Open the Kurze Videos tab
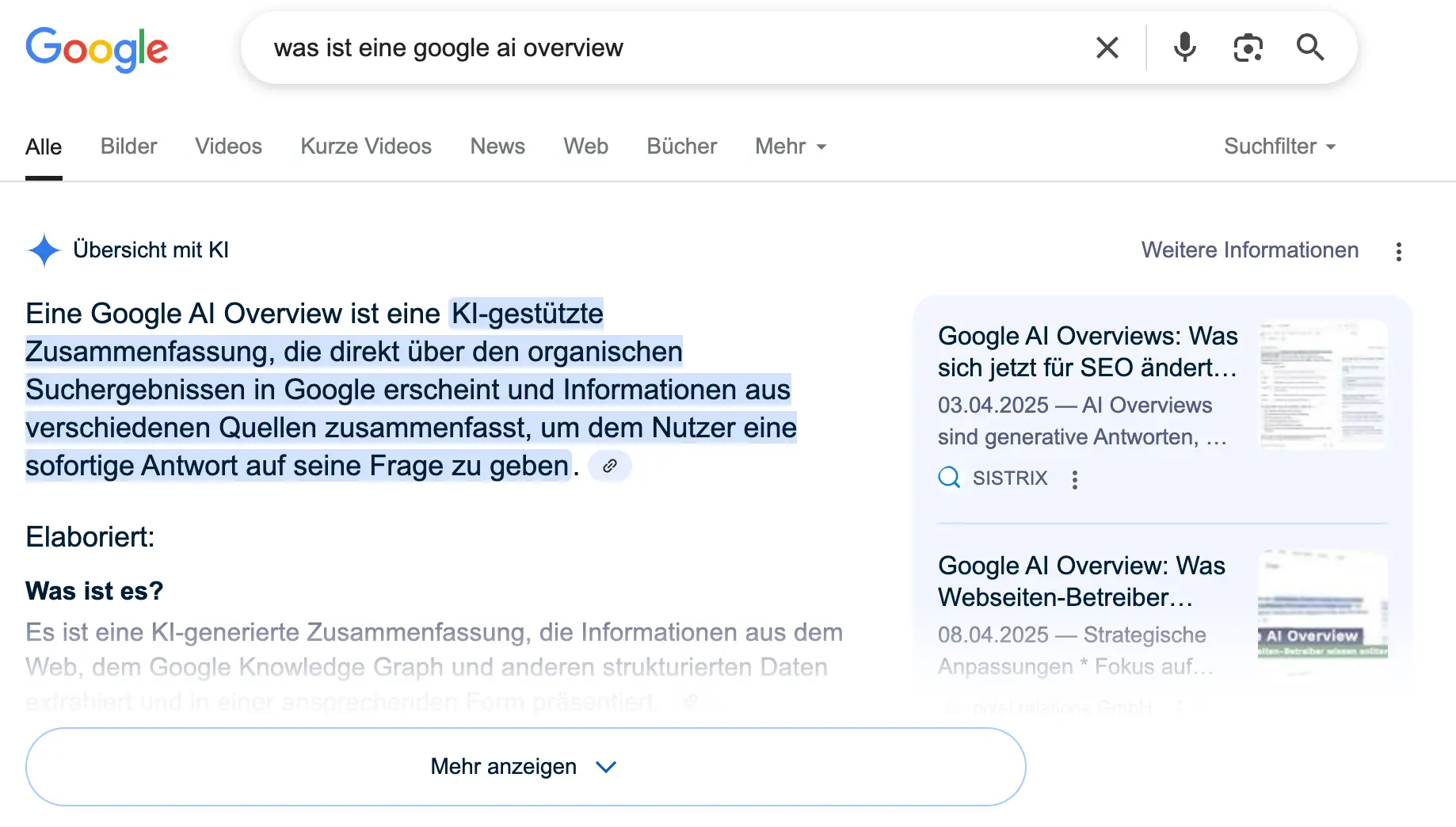 (x=366, y=147)
